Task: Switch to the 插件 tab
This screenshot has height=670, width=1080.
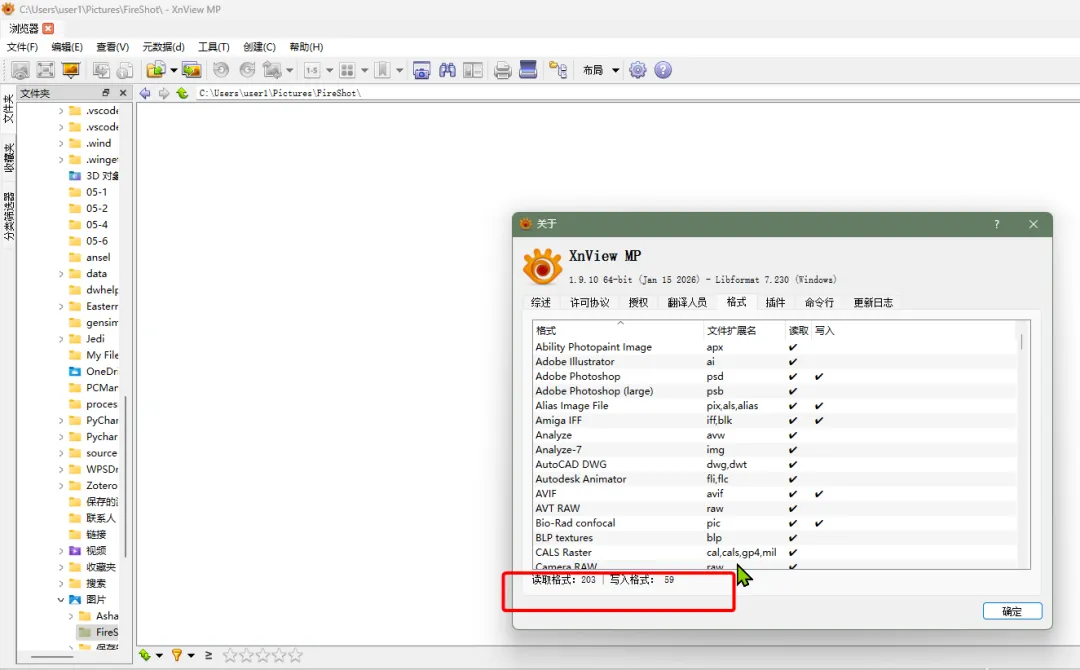Action: tap(775, 302)
